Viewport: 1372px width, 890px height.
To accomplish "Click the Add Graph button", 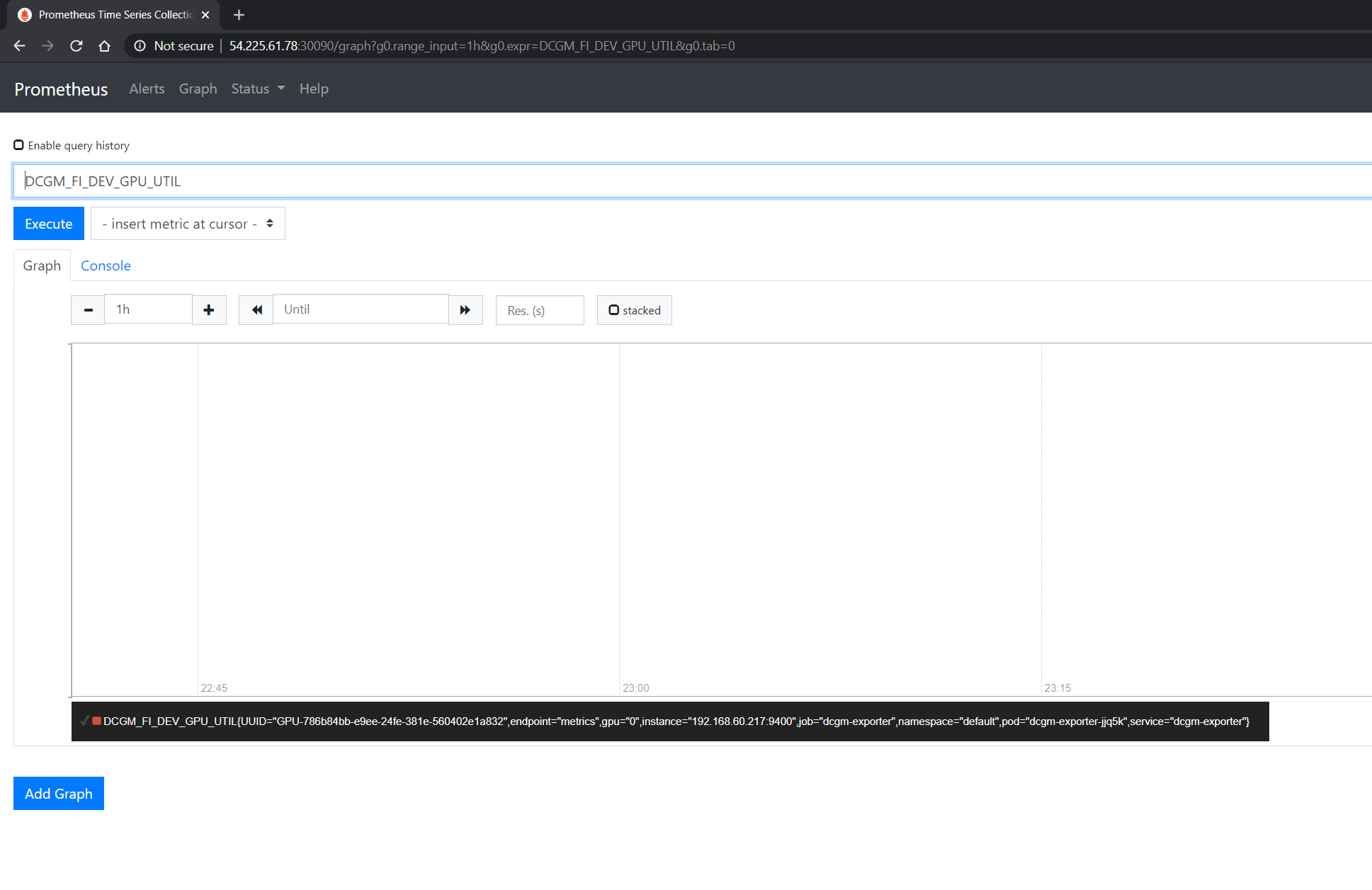I will click(59, 794).
